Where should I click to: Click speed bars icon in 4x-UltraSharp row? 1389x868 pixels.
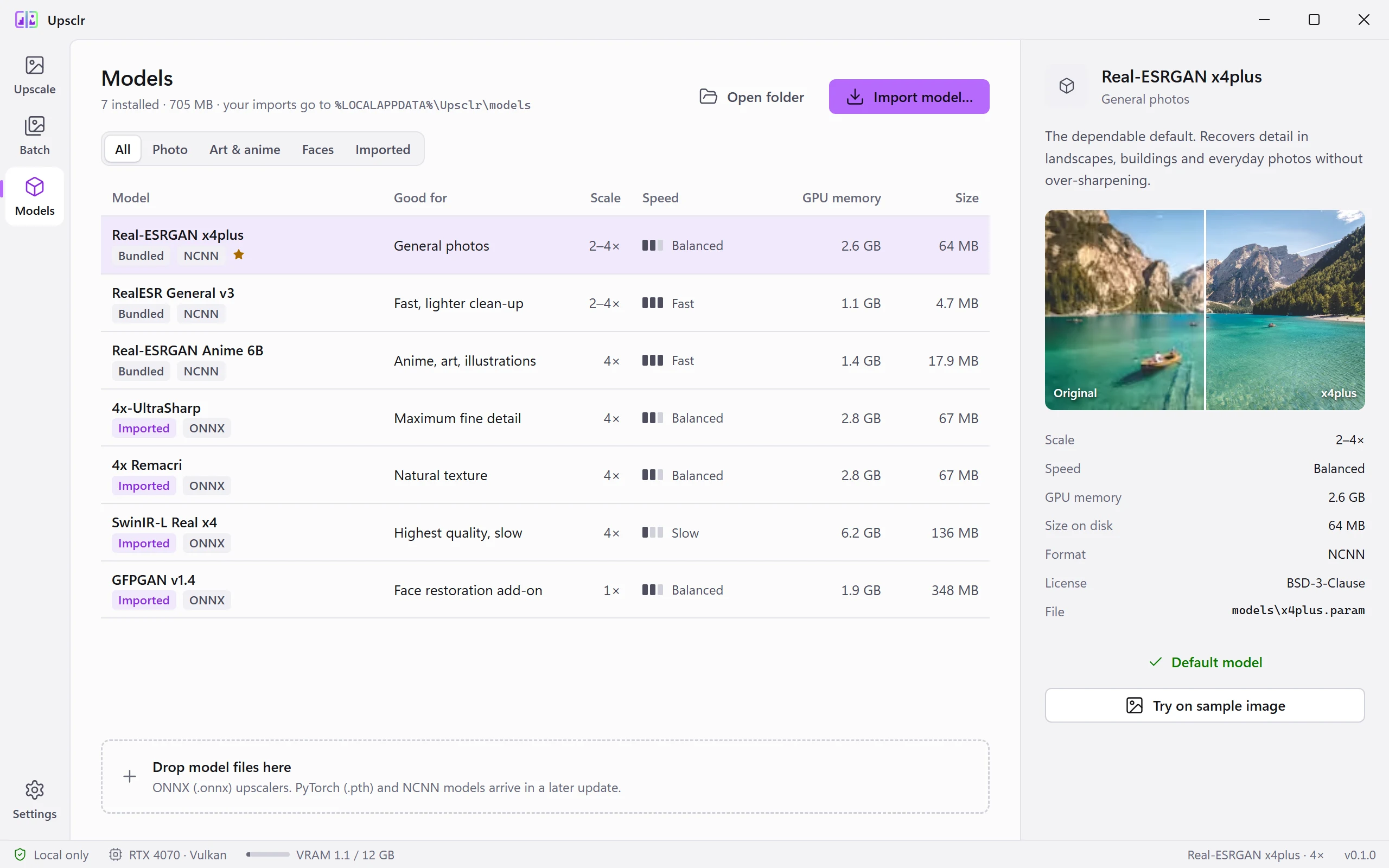[653, 418]
